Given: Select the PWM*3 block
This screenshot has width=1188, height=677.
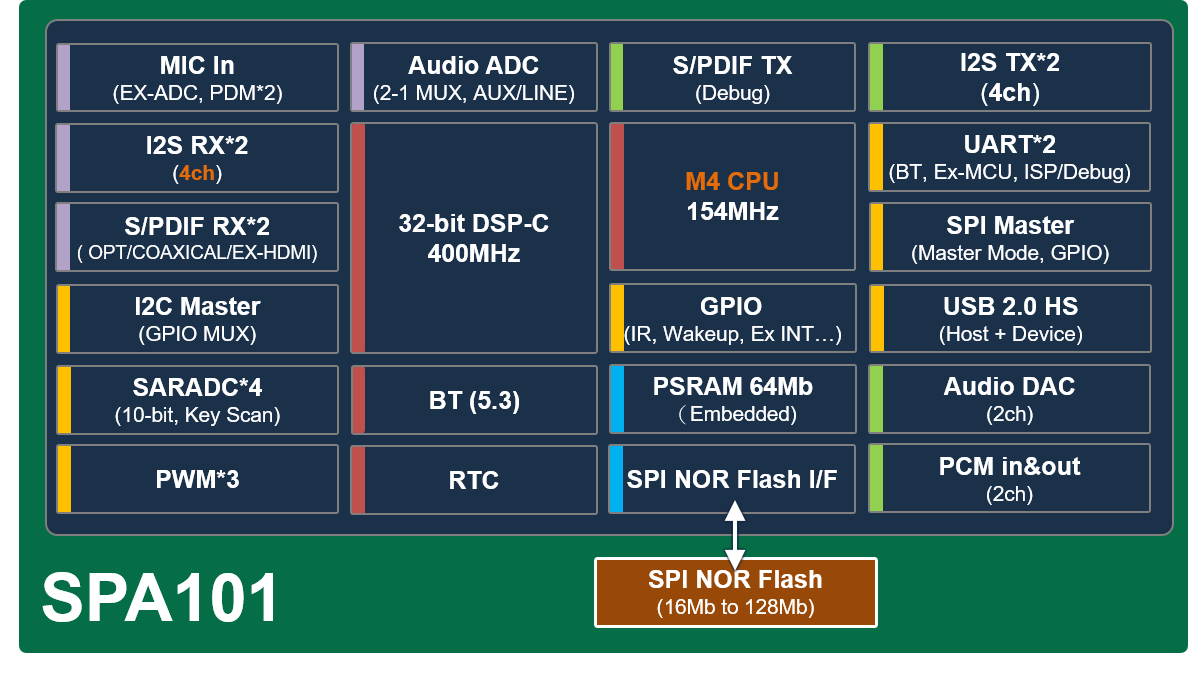Looking at the screenshot, I should click(197, 479).
